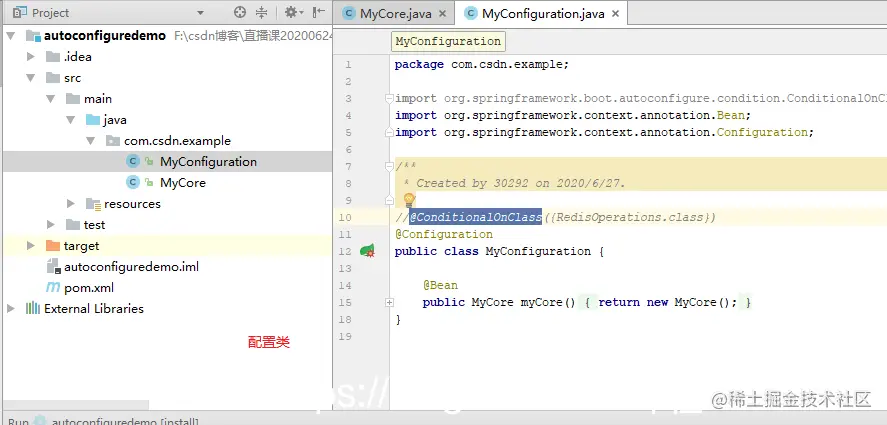The width and height of the screenshot is (887, 425).
Task: Collapse the main folder
Action: coord(51,98)
